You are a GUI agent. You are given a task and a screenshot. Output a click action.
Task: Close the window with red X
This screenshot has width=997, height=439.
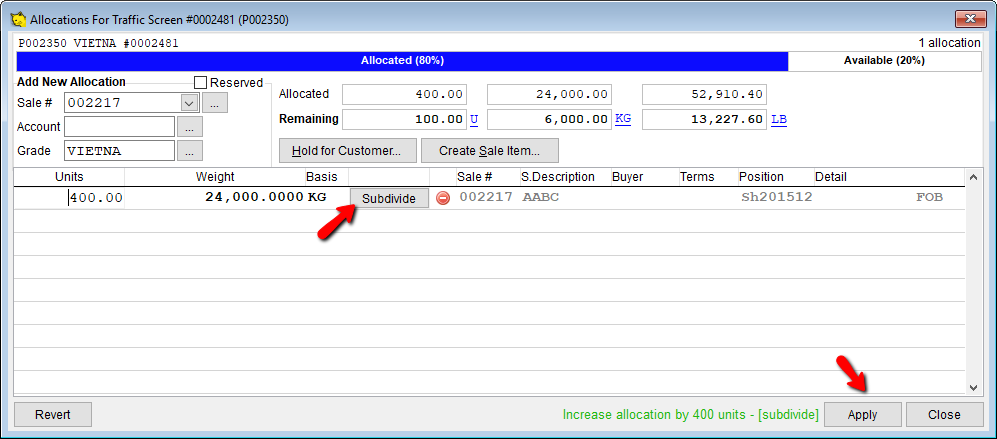pos(970,19)
